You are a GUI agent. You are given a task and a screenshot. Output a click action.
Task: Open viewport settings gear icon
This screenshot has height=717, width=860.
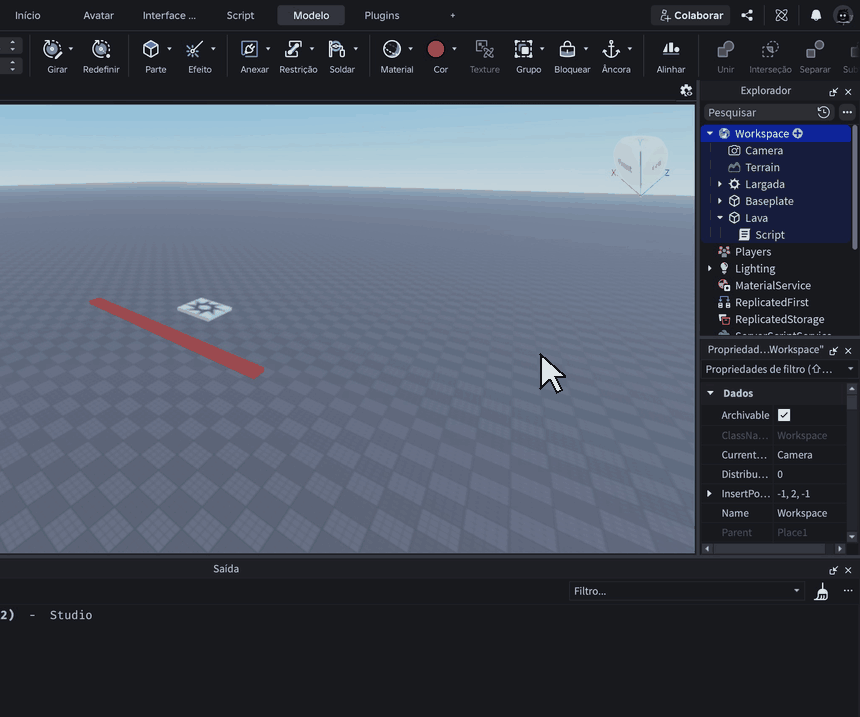pyautogui.click(x=686, y=91)
